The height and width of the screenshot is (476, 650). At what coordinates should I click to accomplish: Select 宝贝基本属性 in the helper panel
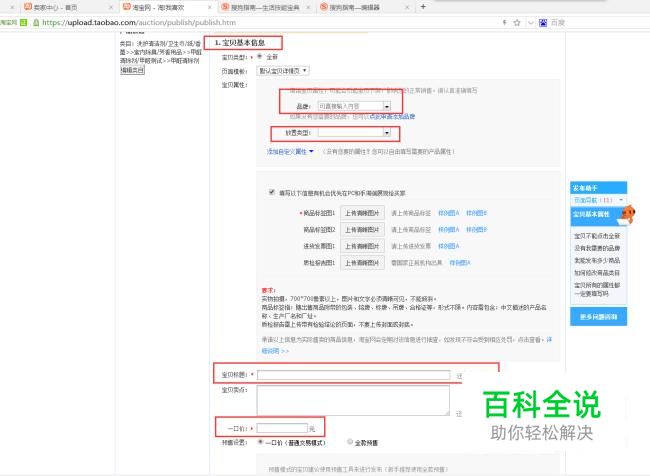[x=592, y=214]
